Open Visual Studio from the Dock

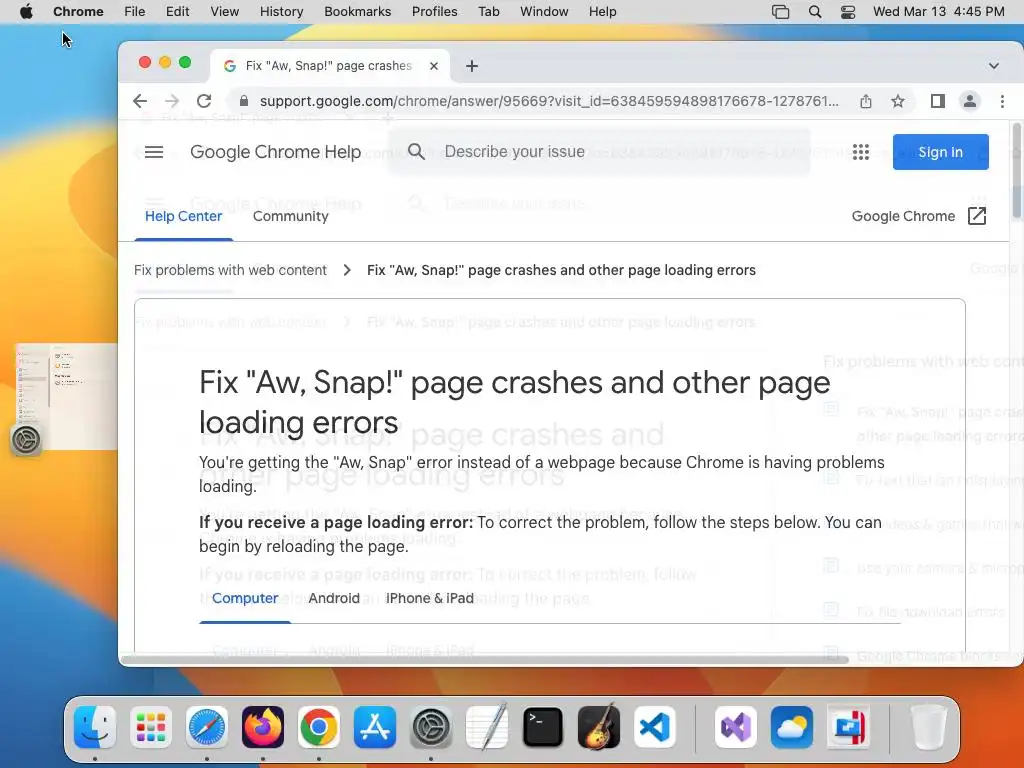[736, 727]
